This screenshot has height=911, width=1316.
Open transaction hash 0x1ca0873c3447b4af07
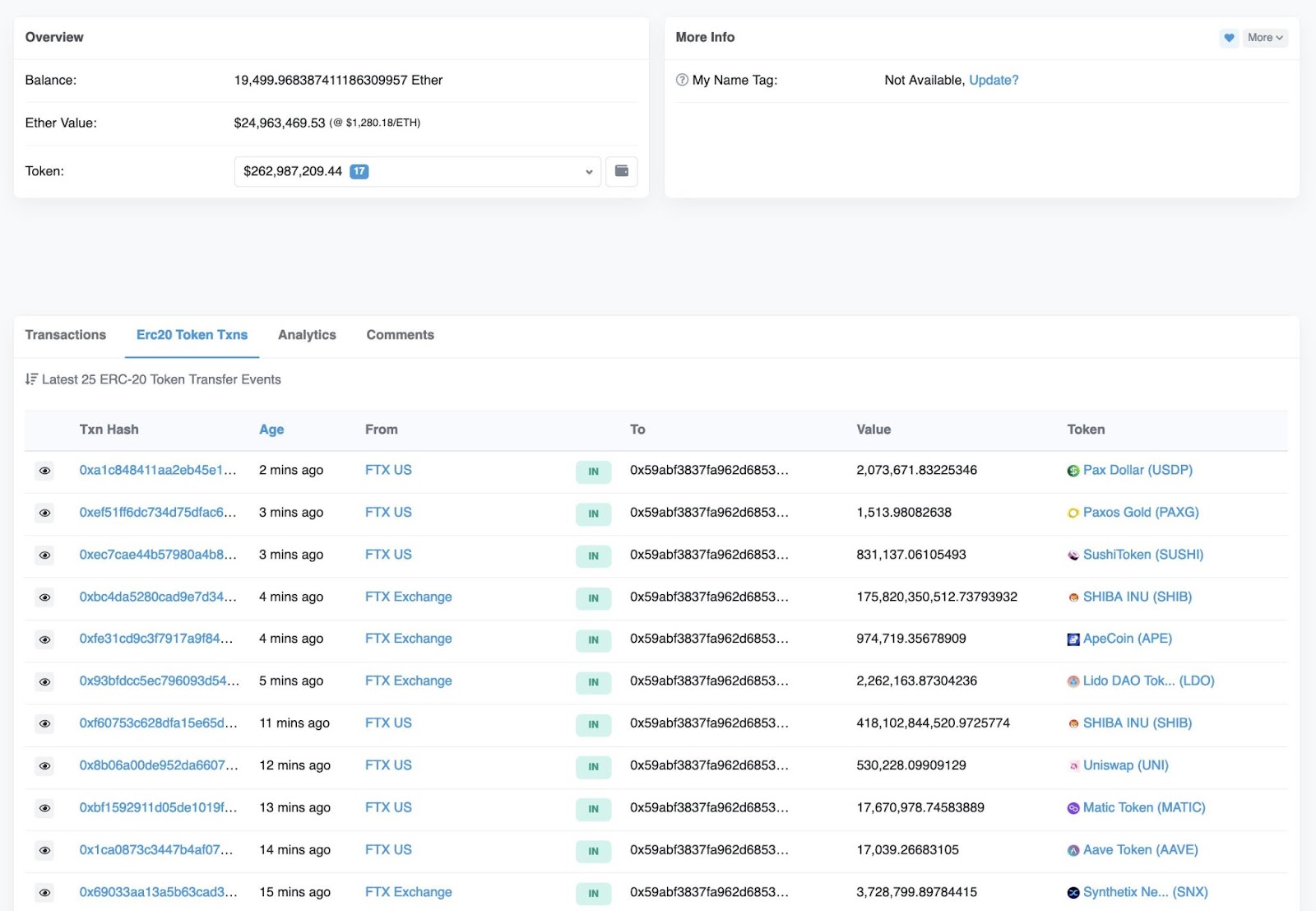[156, 849]
